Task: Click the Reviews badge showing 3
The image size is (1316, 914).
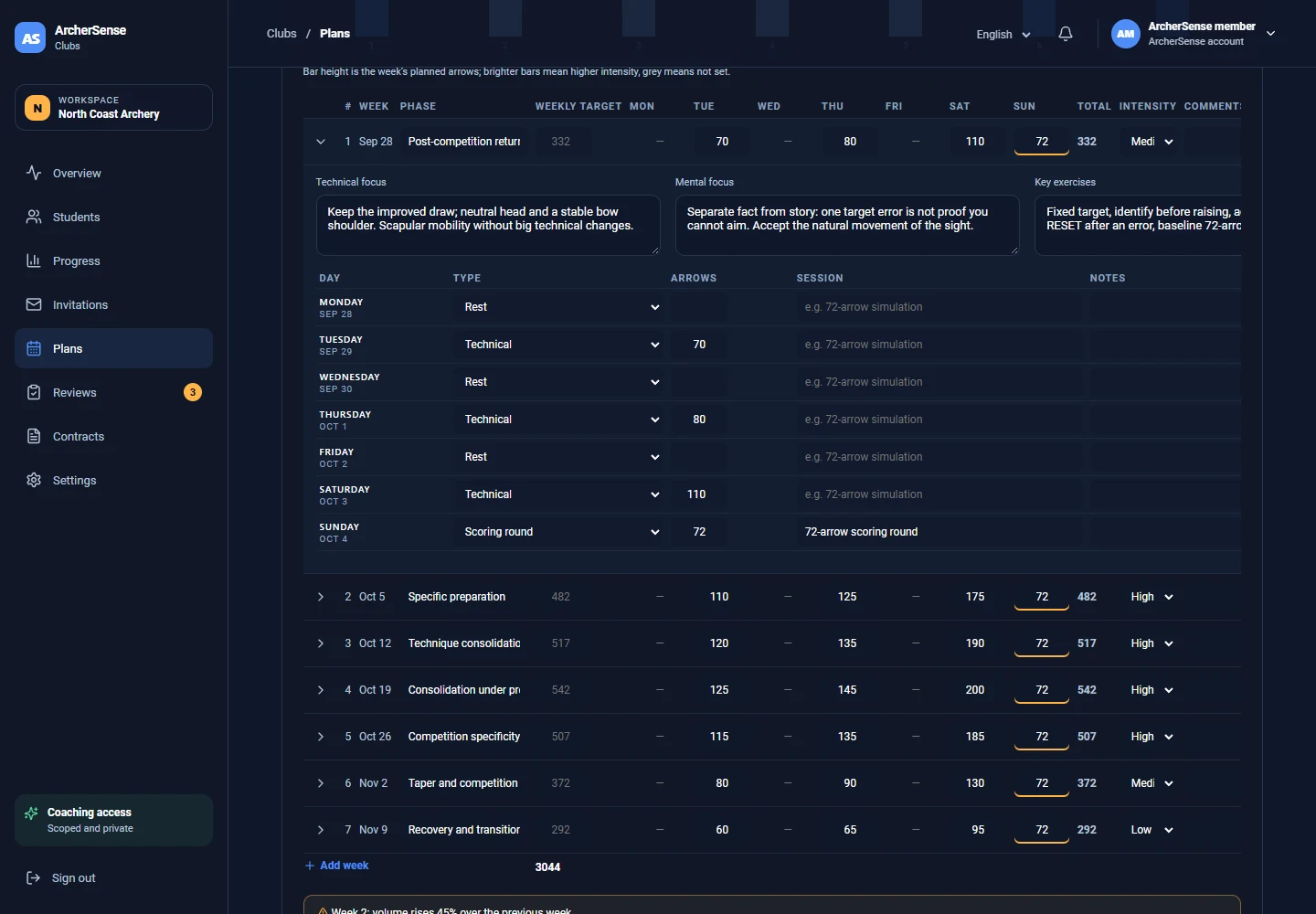Action: click(193, 392)
